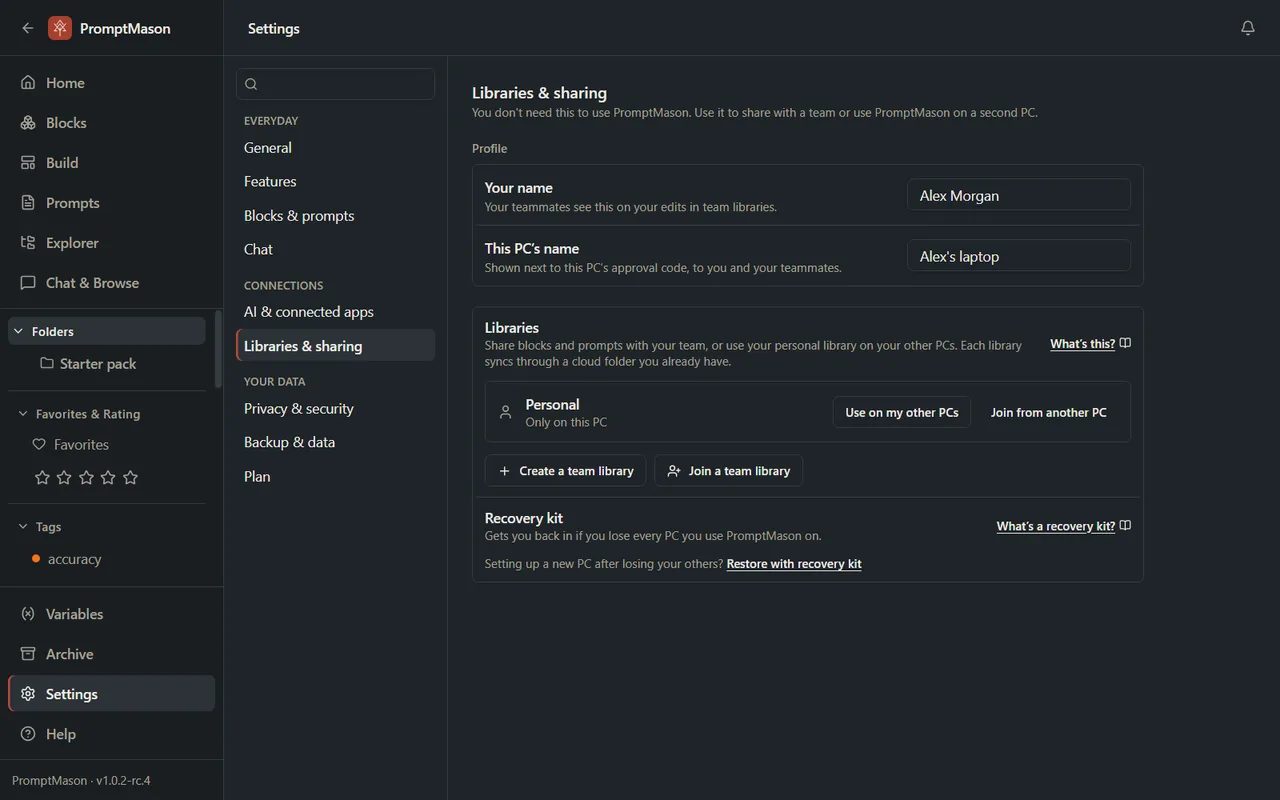Screen dimensions: 1280x800
Task: Set the rating filter to three stars
Action: click(86, 478)
